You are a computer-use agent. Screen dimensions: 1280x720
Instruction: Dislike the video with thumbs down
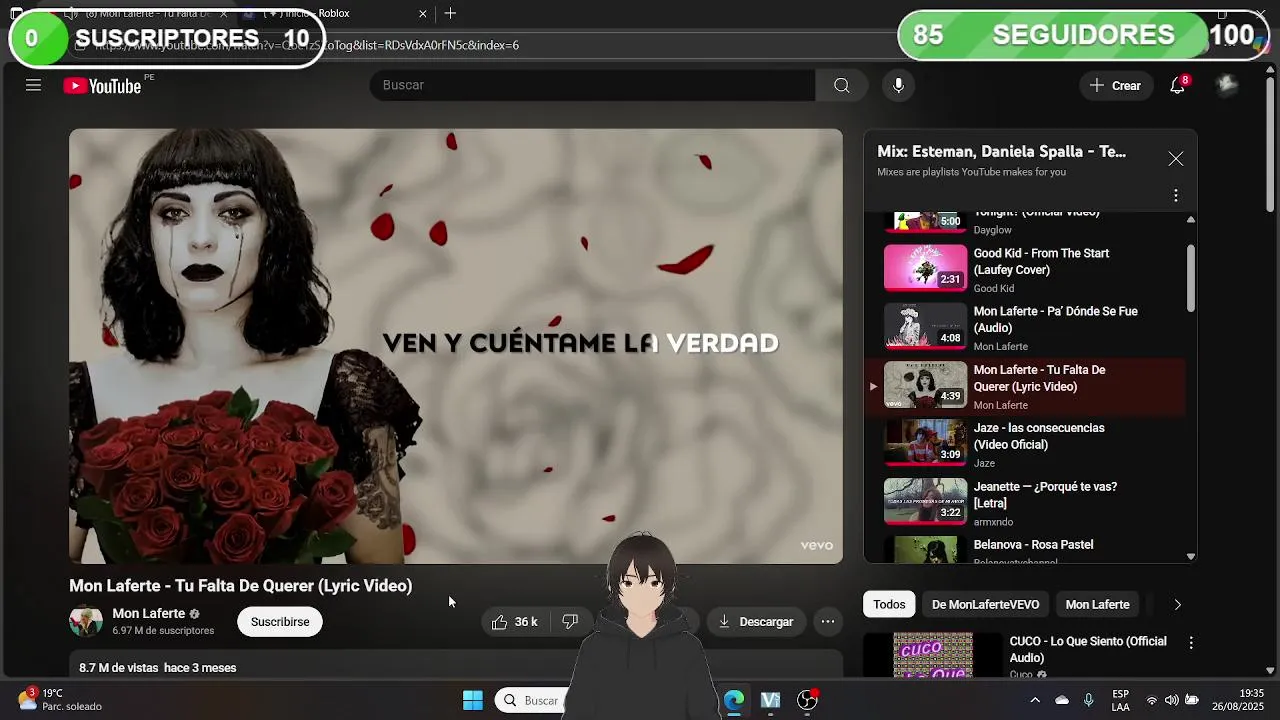[x=570, y=622]
